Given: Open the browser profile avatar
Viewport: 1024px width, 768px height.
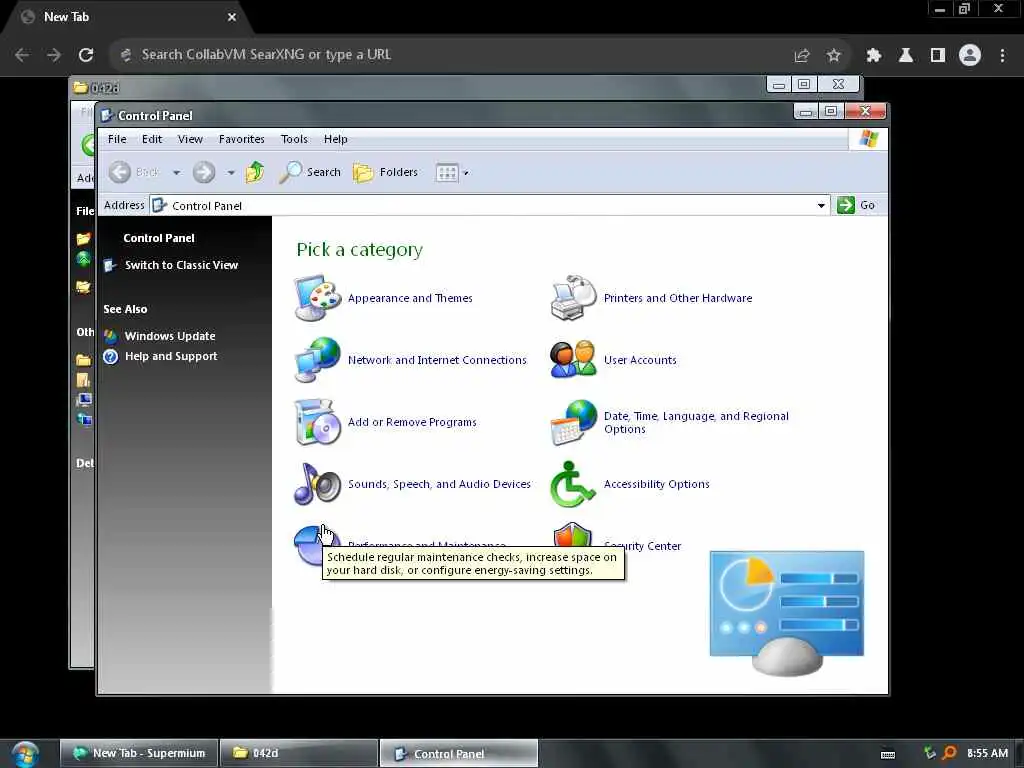Looking at the screenshot, I should (x=970, y=55).
